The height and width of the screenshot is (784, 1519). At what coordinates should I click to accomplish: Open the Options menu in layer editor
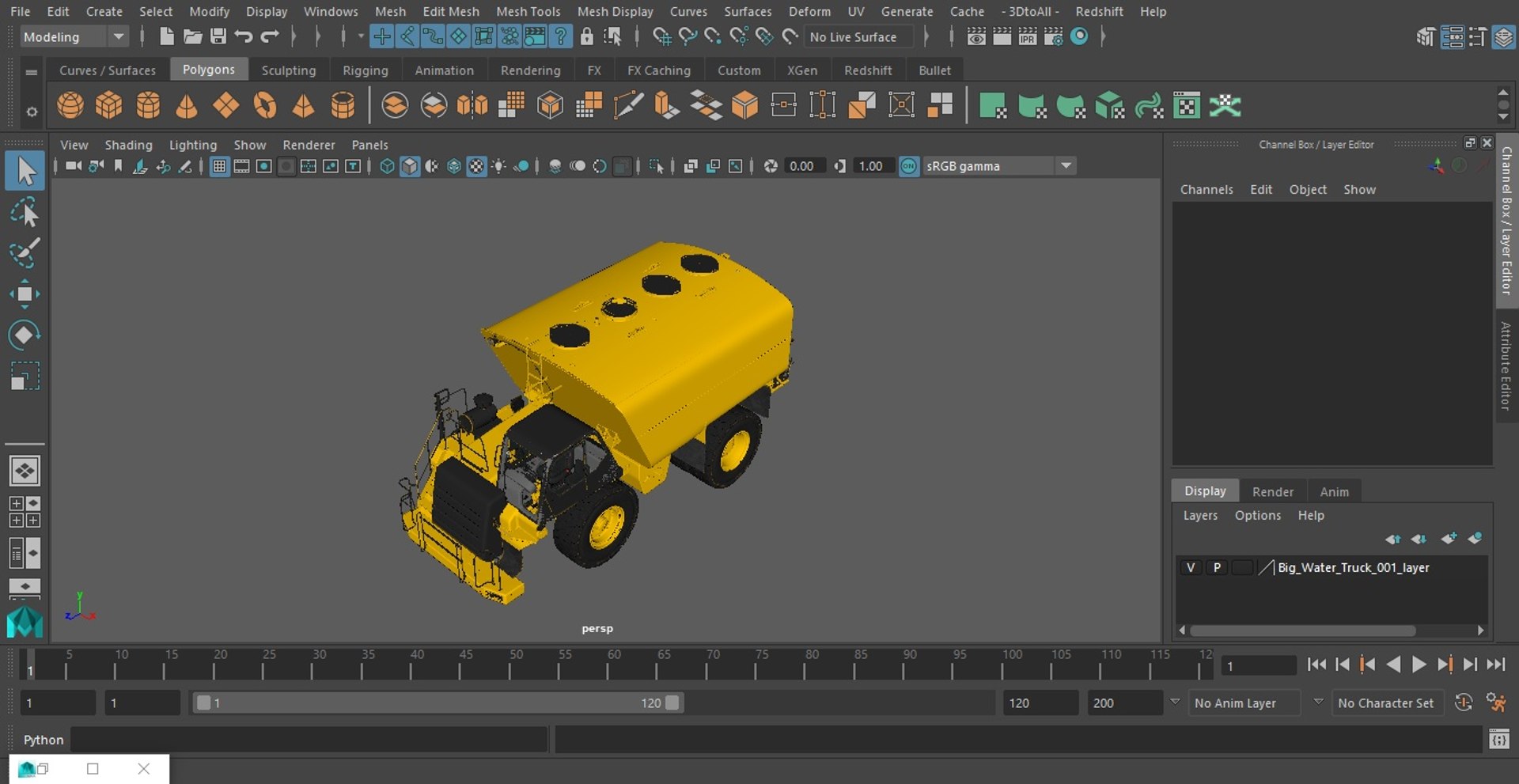[x=1257, y=515]
